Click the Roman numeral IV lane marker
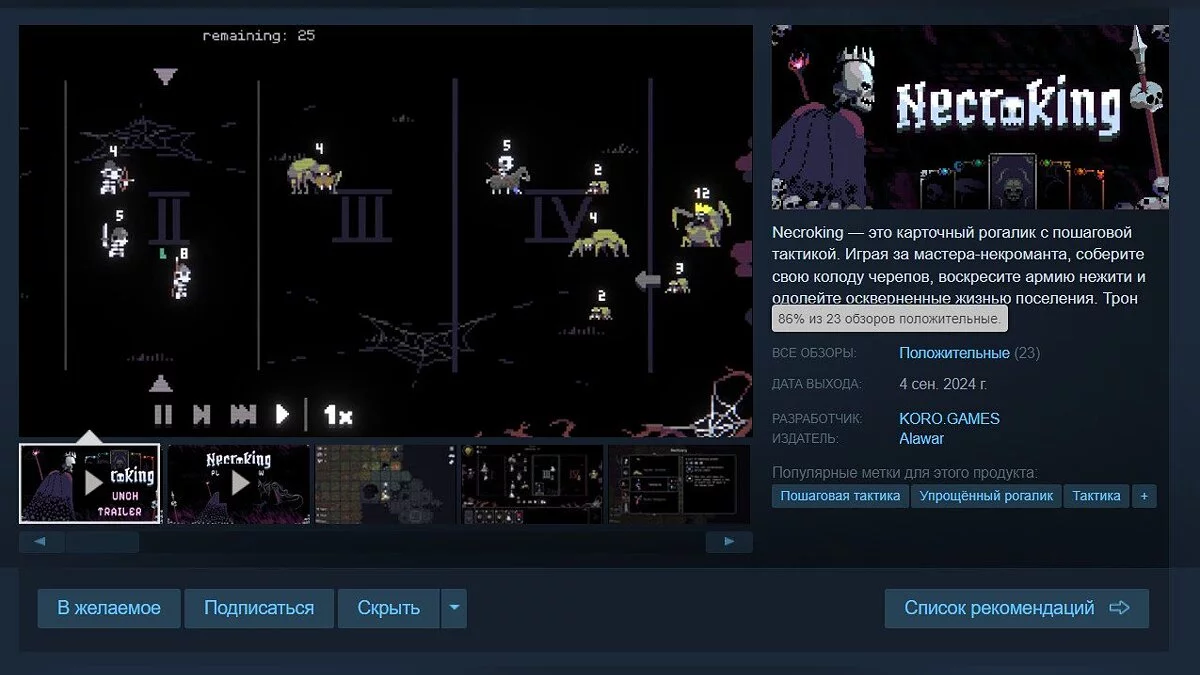1200x675 pixels. (x=556, y=219)
